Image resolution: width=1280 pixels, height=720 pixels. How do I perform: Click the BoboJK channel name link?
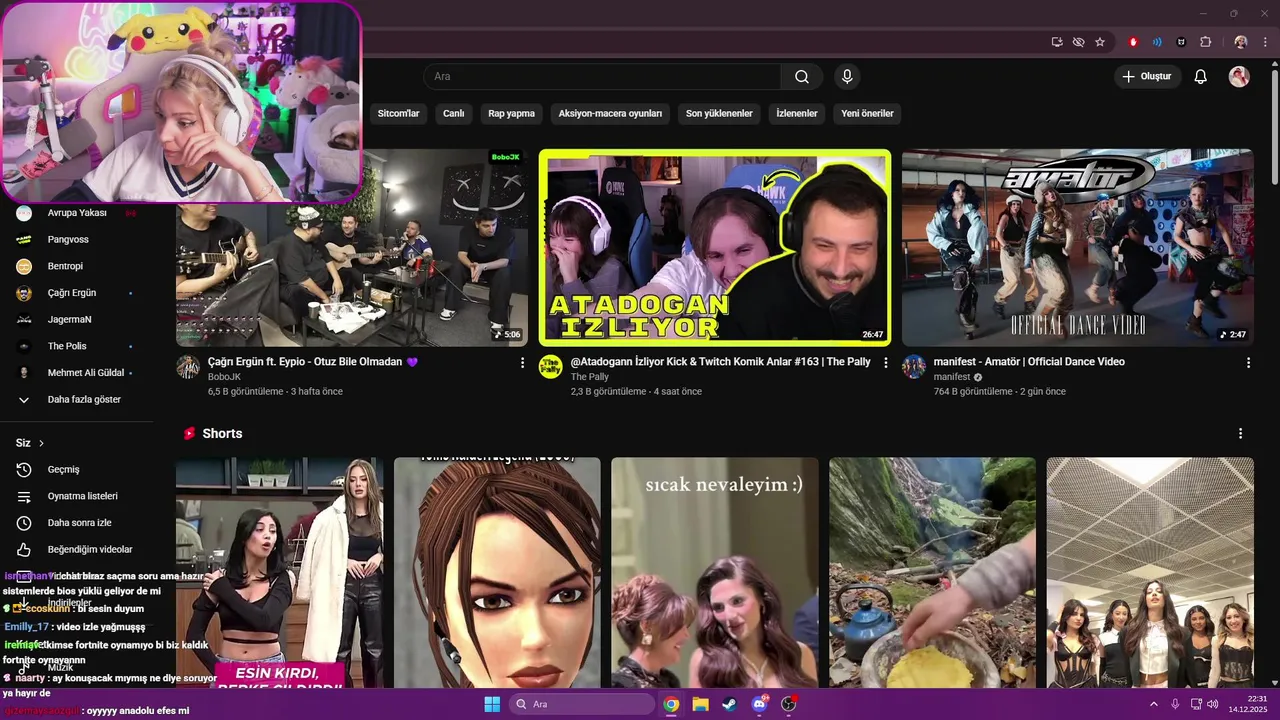[225, 377]
